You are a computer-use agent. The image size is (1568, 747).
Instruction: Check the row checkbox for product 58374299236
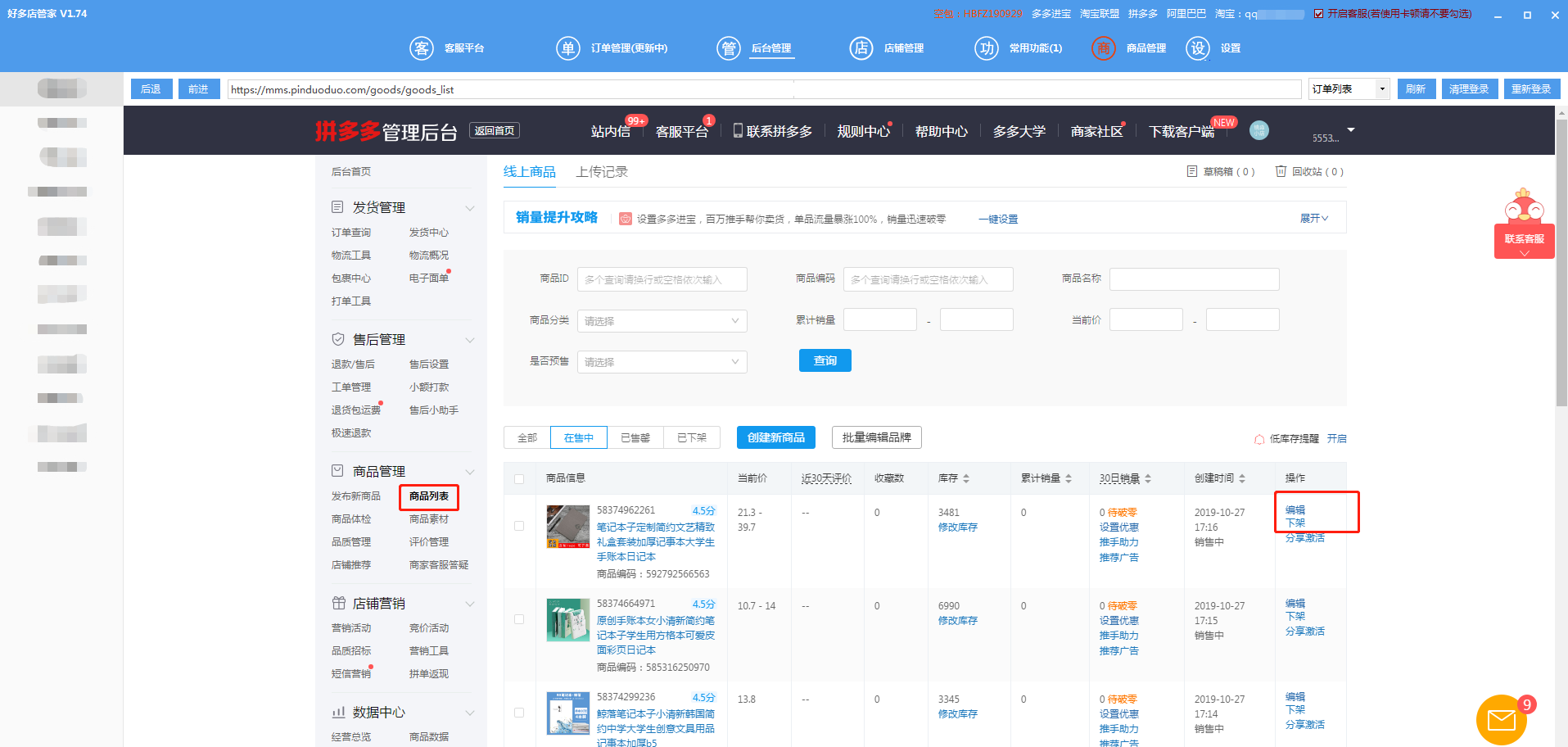519,713
